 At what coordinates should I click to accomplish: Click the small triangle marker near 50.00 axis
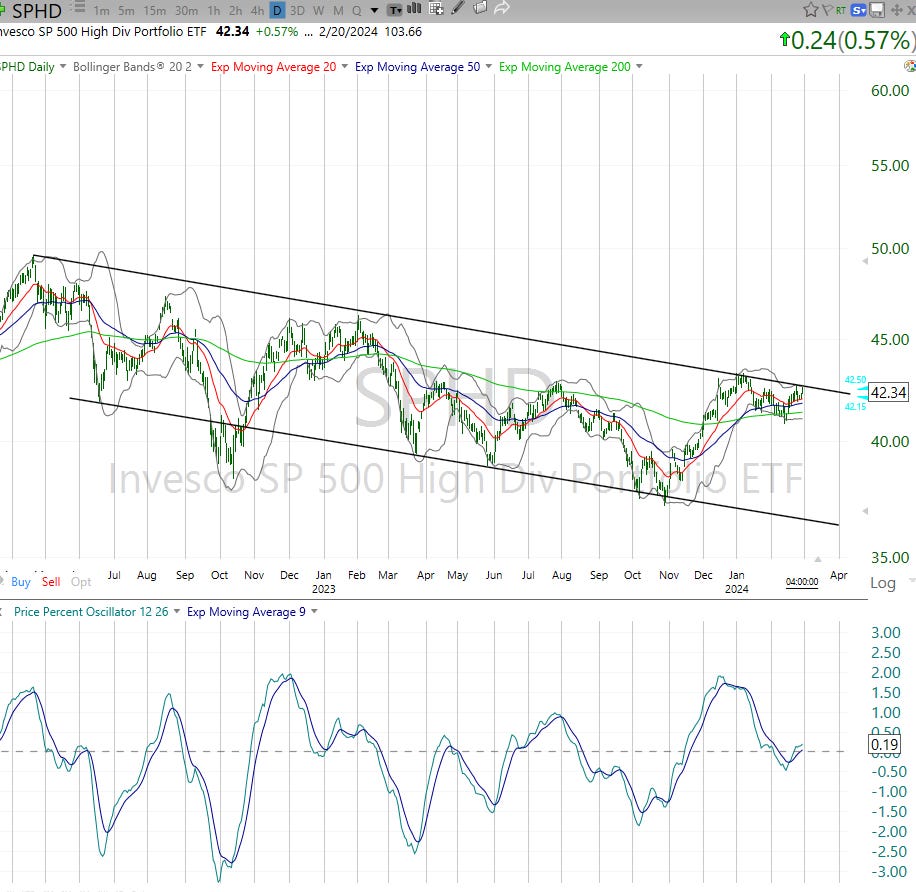tap(865, 261)
